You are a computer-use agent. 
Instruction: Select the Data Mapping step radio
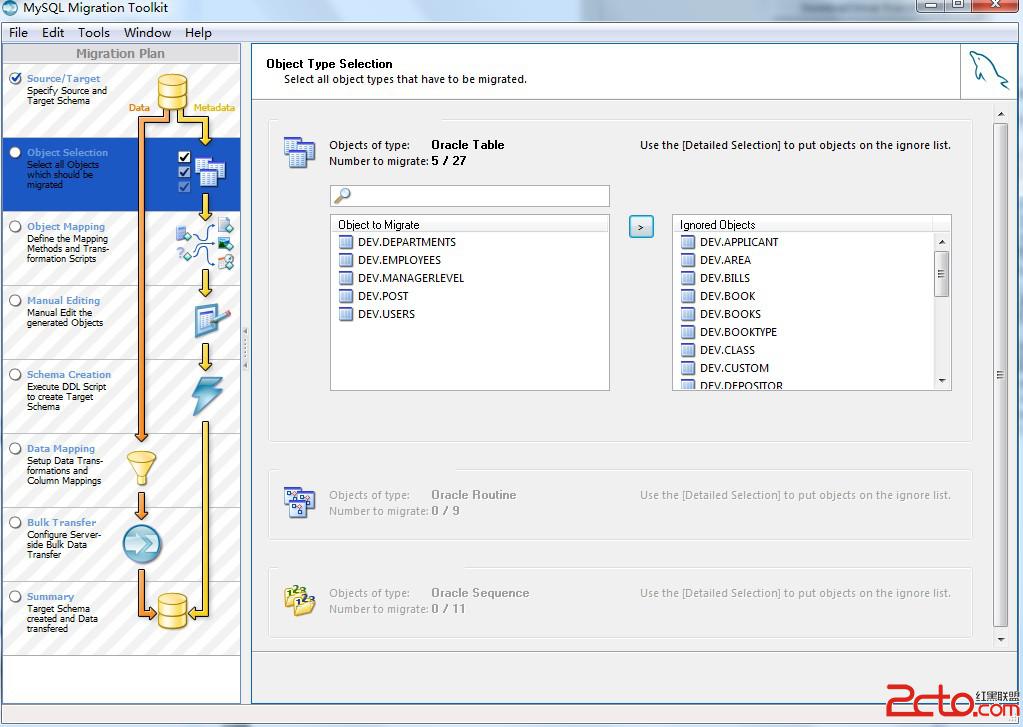click(x=16, y=448)
